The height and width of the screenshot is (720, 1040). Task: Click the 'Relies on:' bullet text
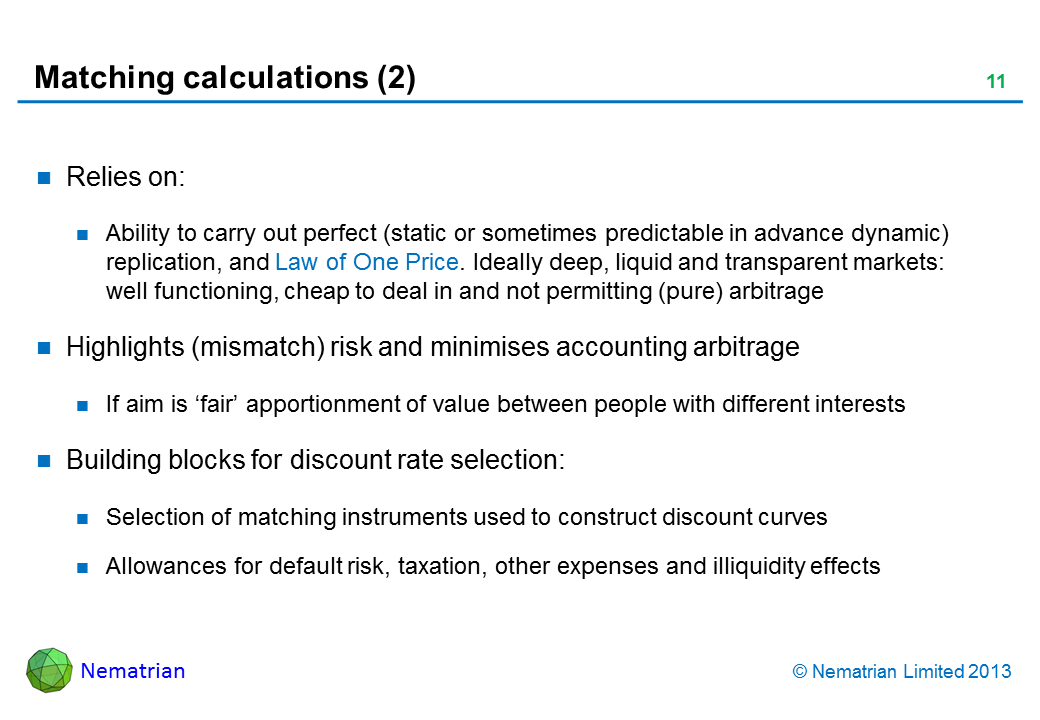coord(125,178)
